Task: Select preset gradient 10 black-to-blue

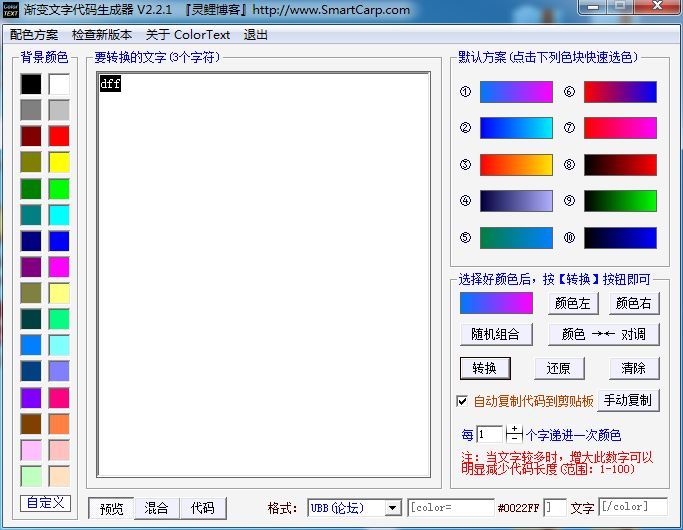Action: (x=620, y=238)
